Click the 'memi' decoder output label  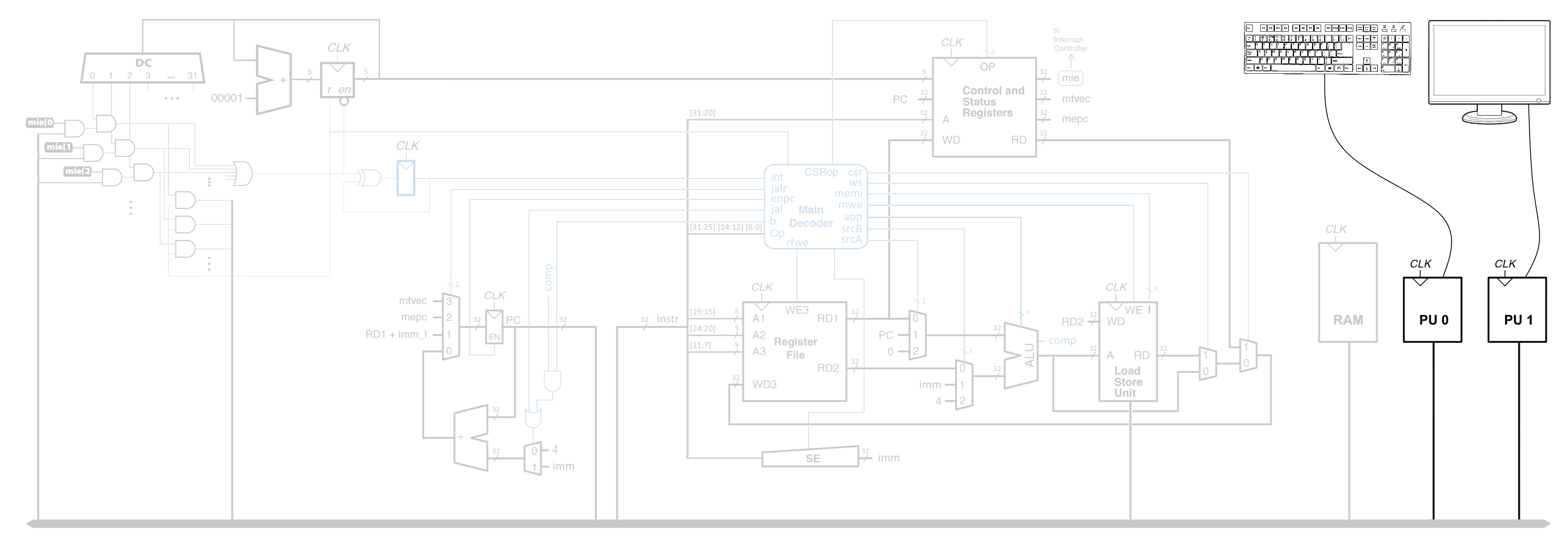tap(849, 194)
